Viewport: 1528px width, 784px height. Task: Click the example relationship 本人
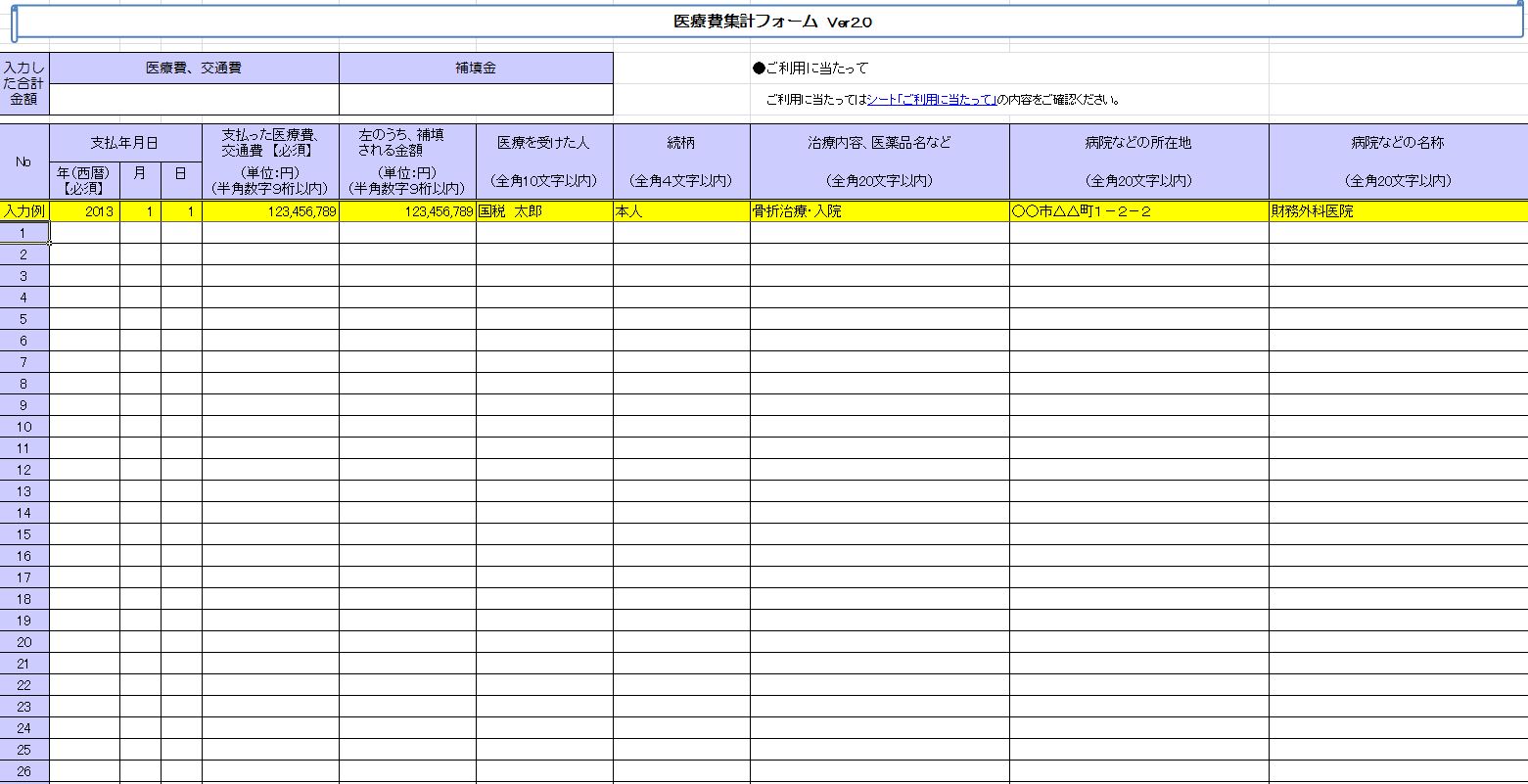click(681, 210)
